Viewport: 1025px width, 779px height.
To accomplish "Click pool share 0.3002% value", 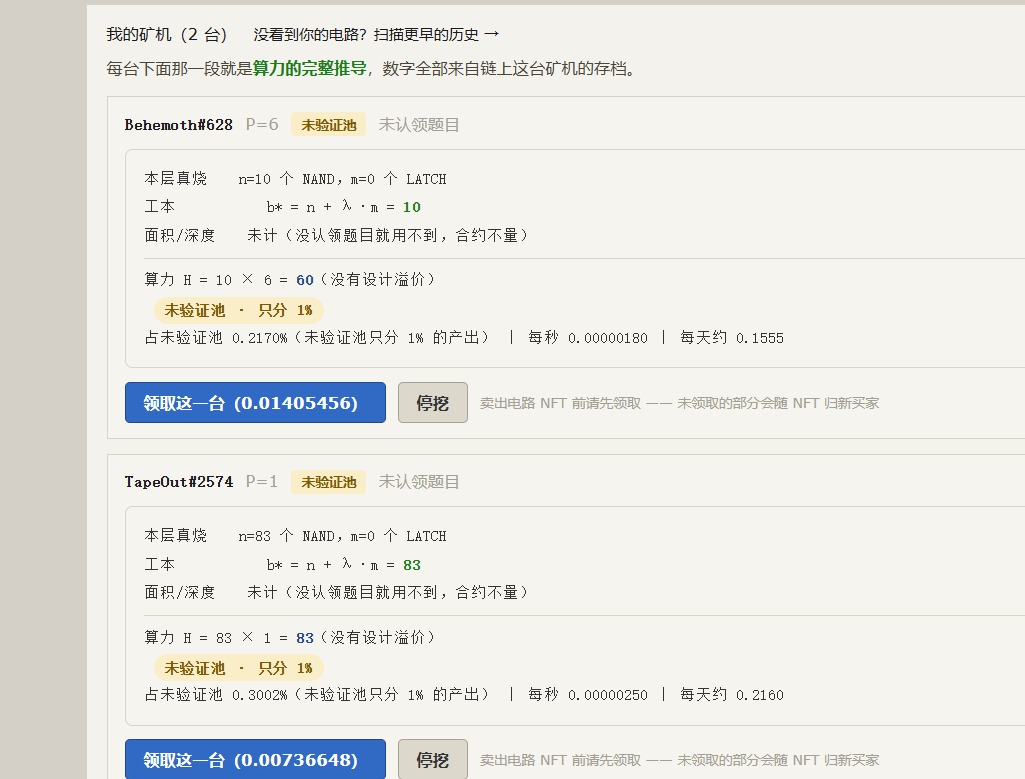I will point(260,695).
